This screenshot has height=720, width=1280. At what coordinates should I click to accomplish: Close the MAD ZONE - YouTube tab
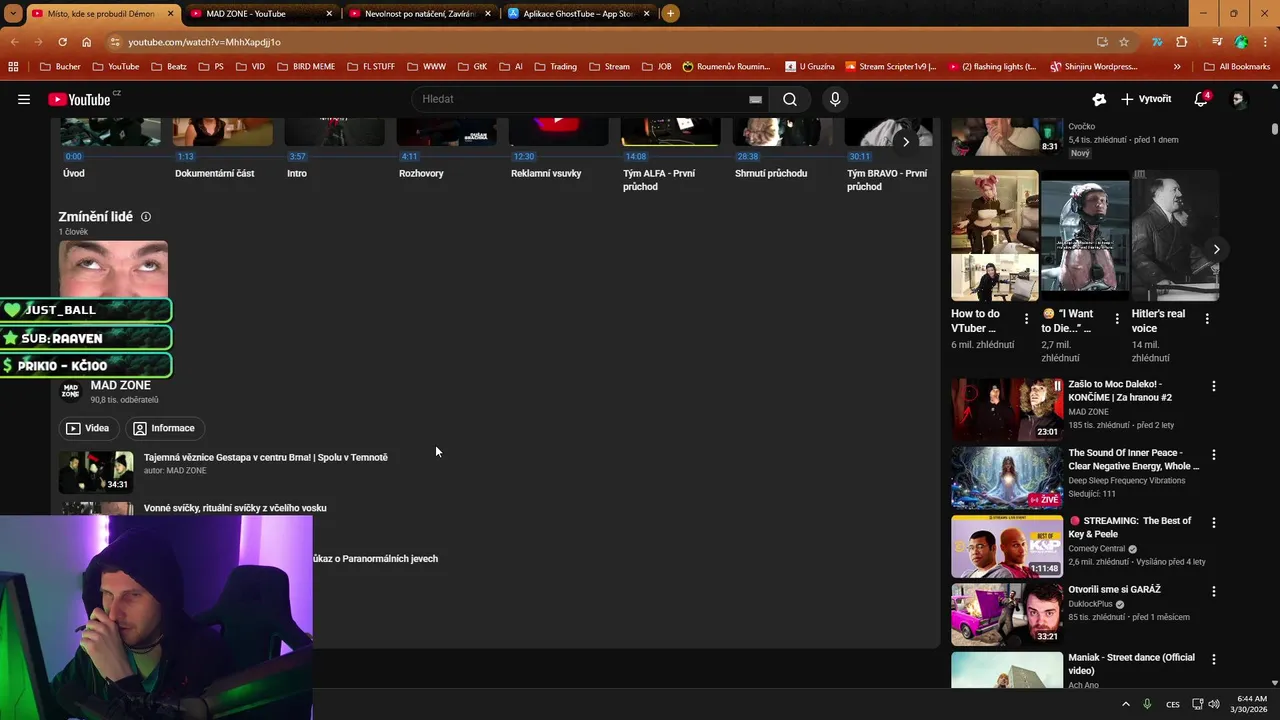pos(329,14)
